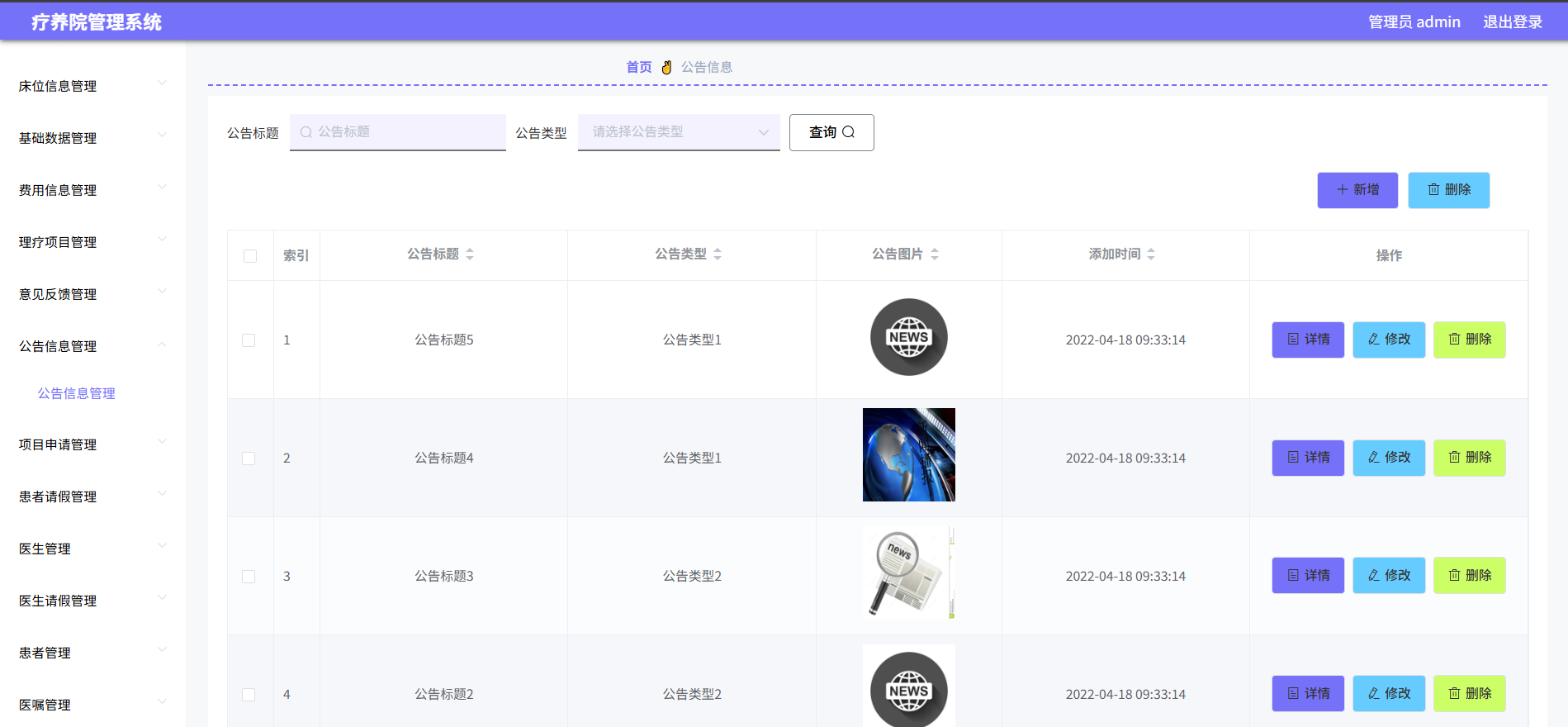Go to 首页 in the breadcrumb

click(x=638, y=67)
